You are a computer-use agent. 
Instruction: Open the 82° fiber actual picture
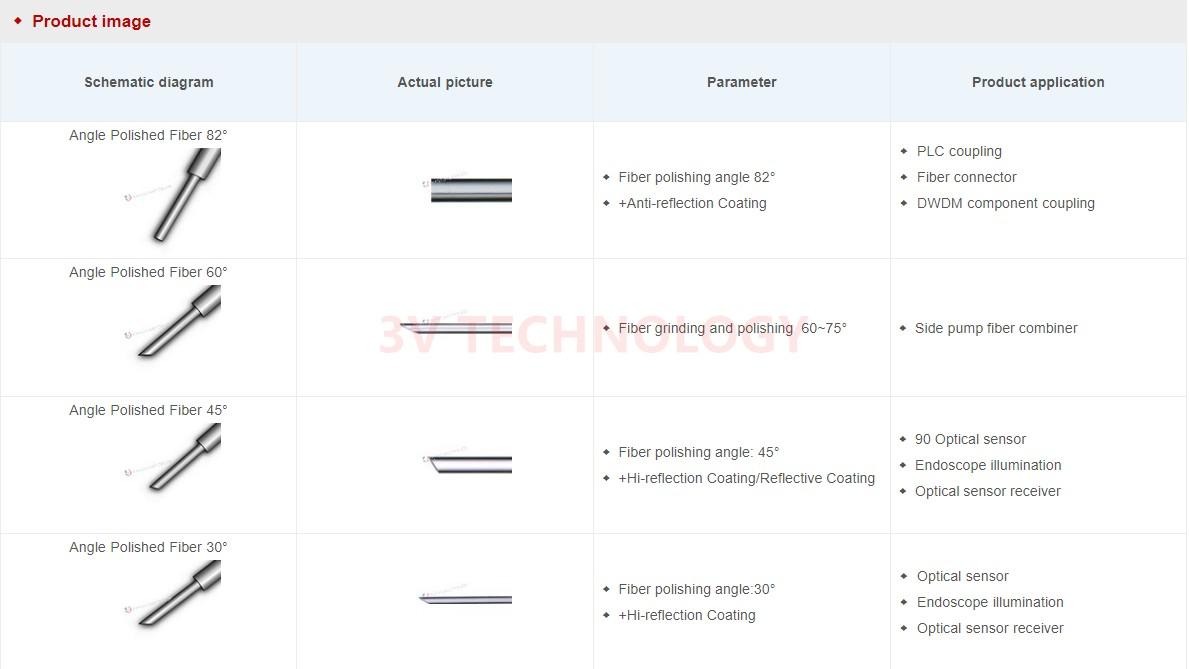click(x=470, y=190)
